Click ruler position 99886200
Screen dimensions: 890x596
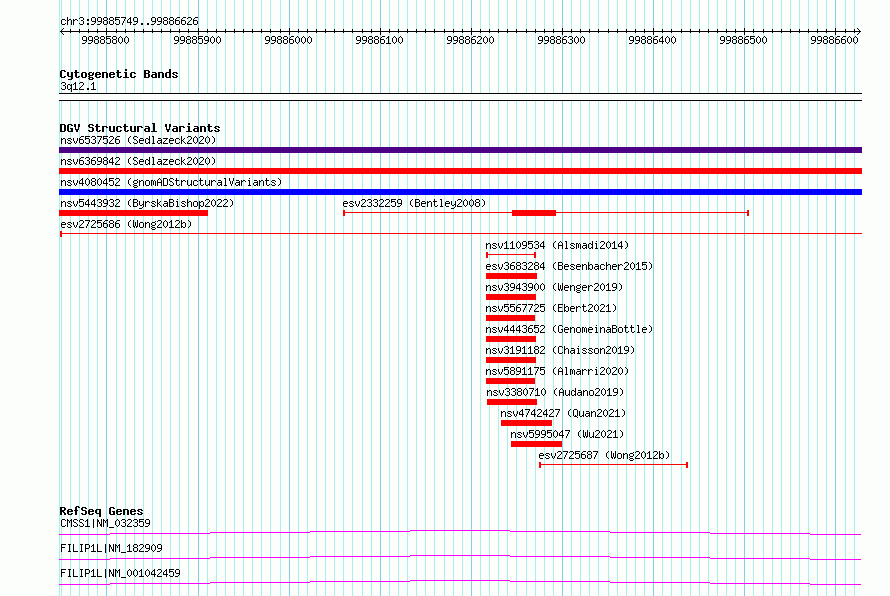[x=471, y=40]
